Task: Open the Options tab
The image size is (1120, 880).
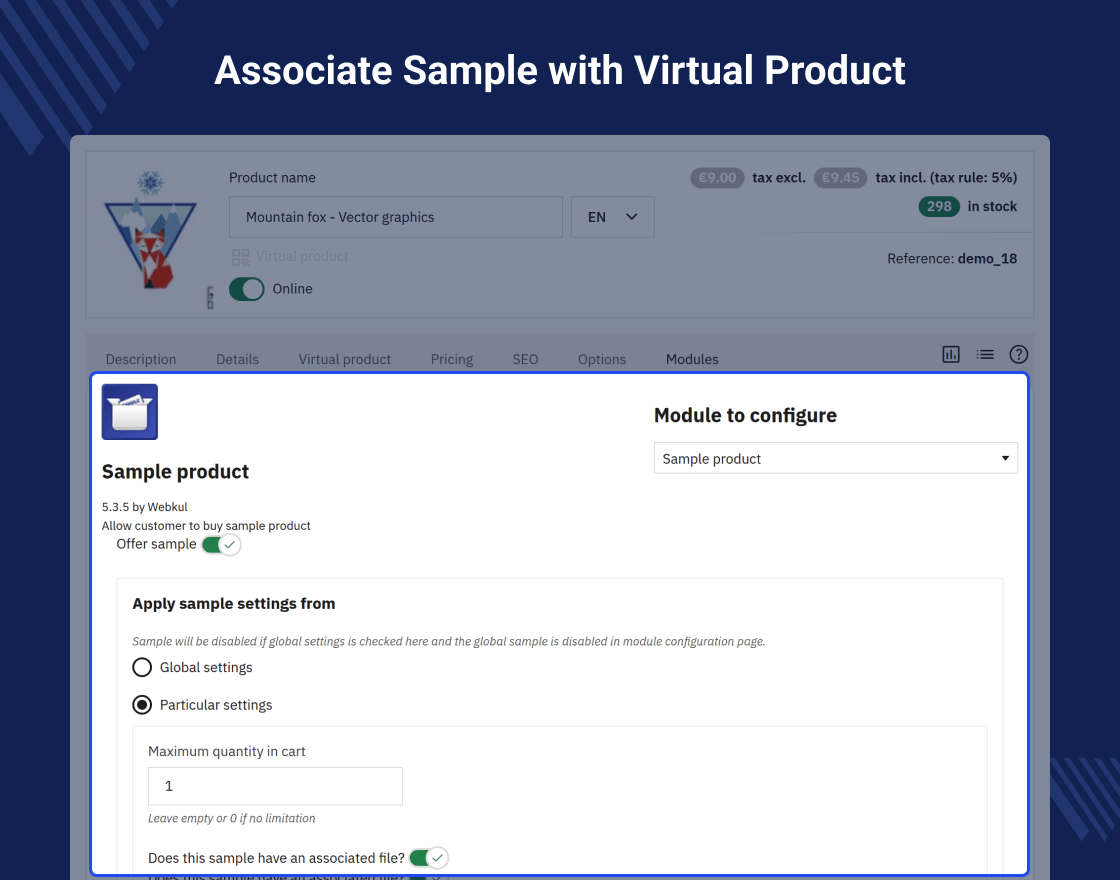Action: pyautogui.click(x=601, y=359)
